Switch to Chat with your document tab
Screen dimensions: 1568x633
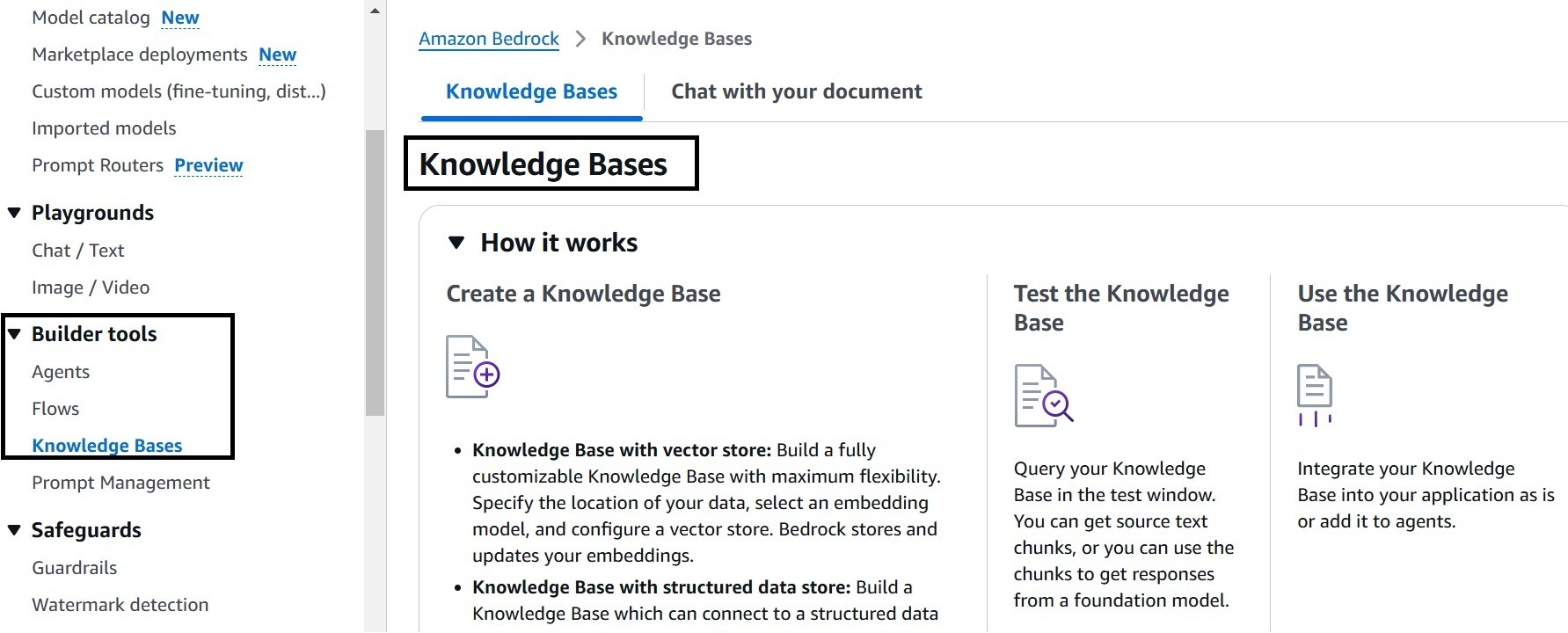coord(797,91)
